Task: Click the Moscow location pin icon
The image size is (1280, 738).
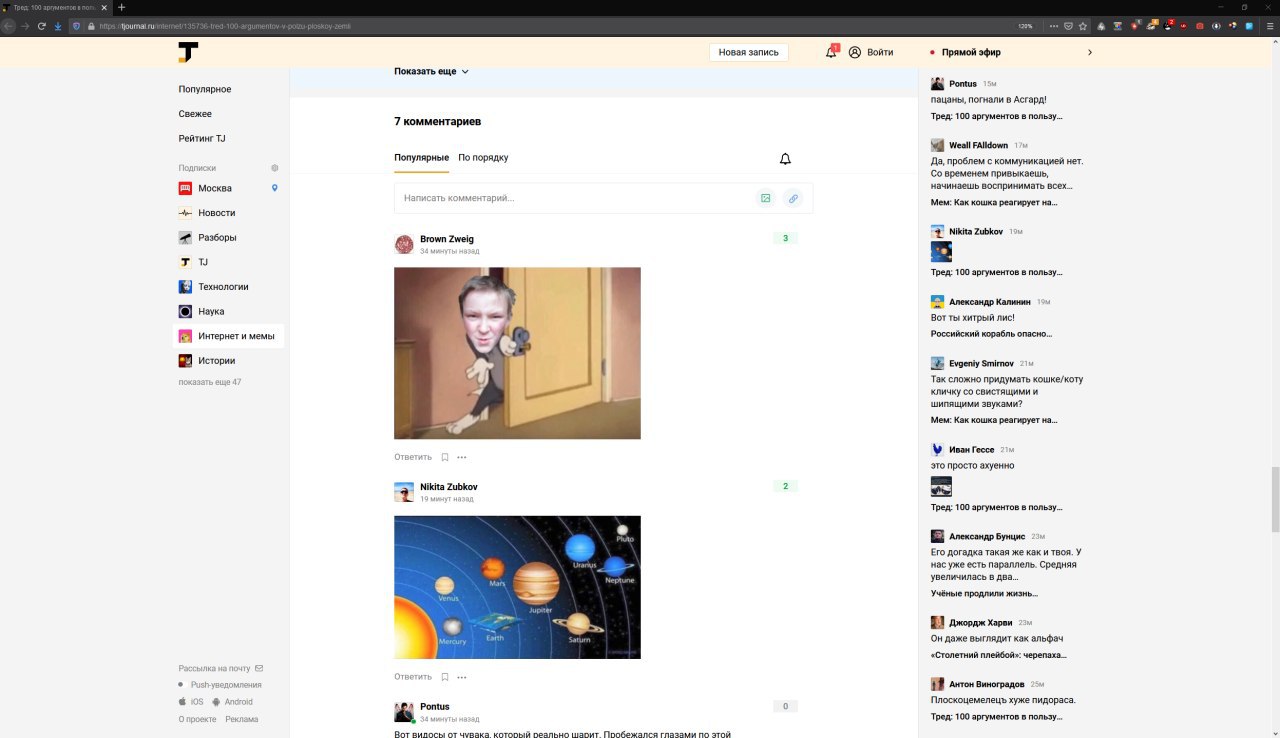Action: coord(275,188)
